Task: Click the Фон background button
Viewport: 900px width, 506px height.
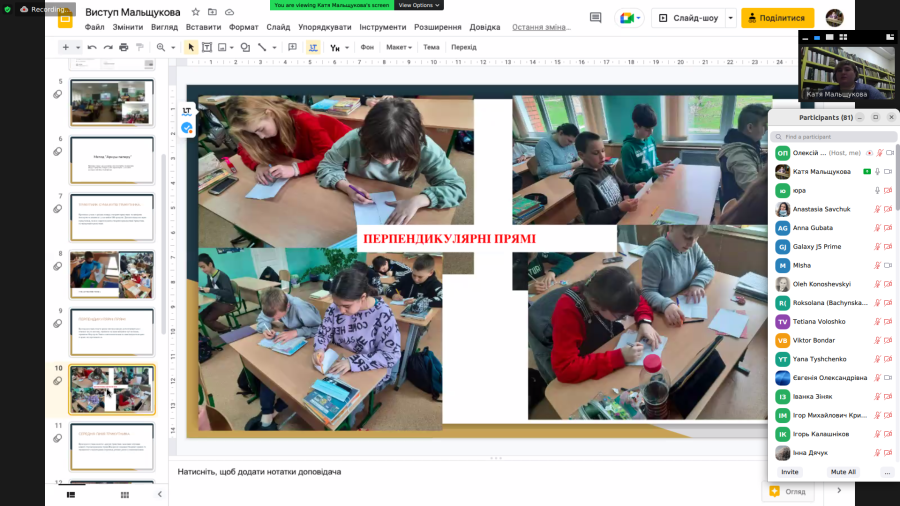Action: (x=367, y=48)
